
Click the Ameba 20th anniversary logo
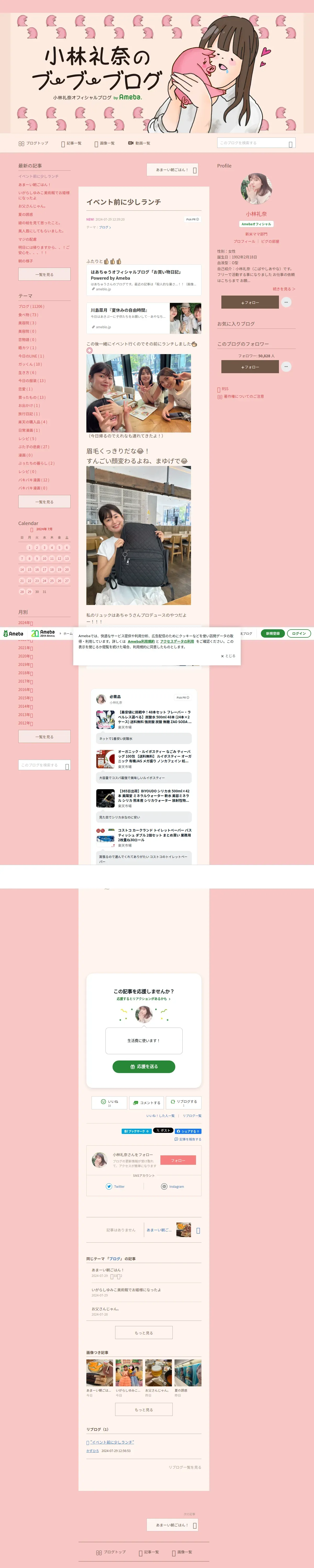point(43,634)
